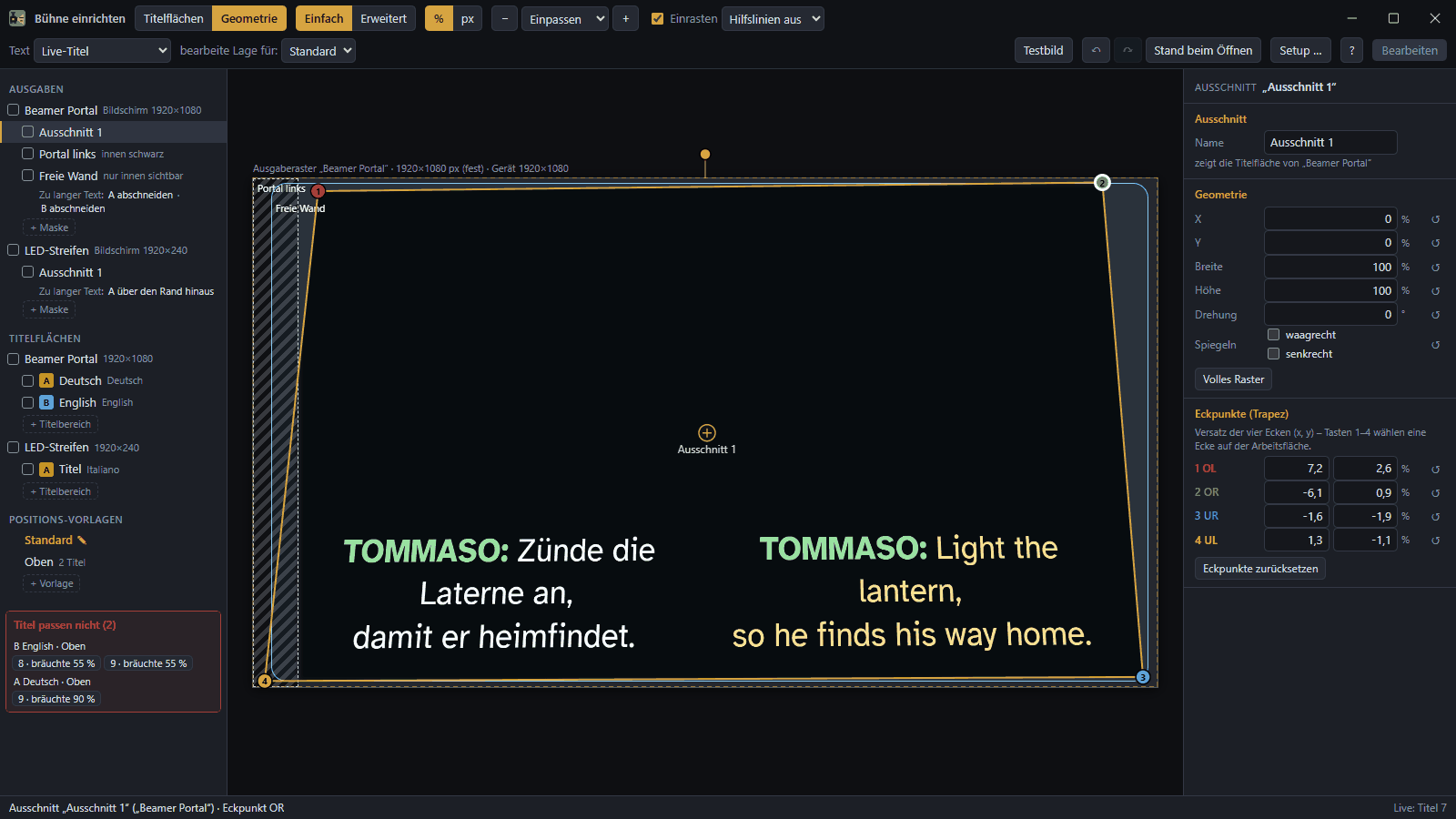Open the Standard position dropdown
The width and height of the screenshot is (1456, 819).
click(318, 51)
